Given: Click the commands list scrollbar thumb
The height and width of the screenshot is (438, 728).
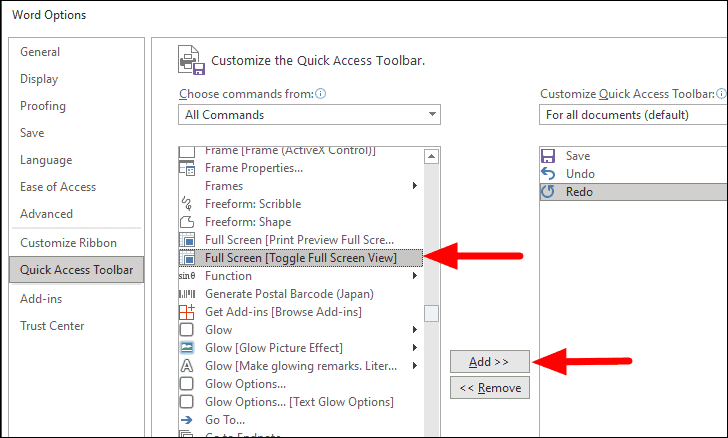Looking at the screenshot, I should click(x=431, y=314).
